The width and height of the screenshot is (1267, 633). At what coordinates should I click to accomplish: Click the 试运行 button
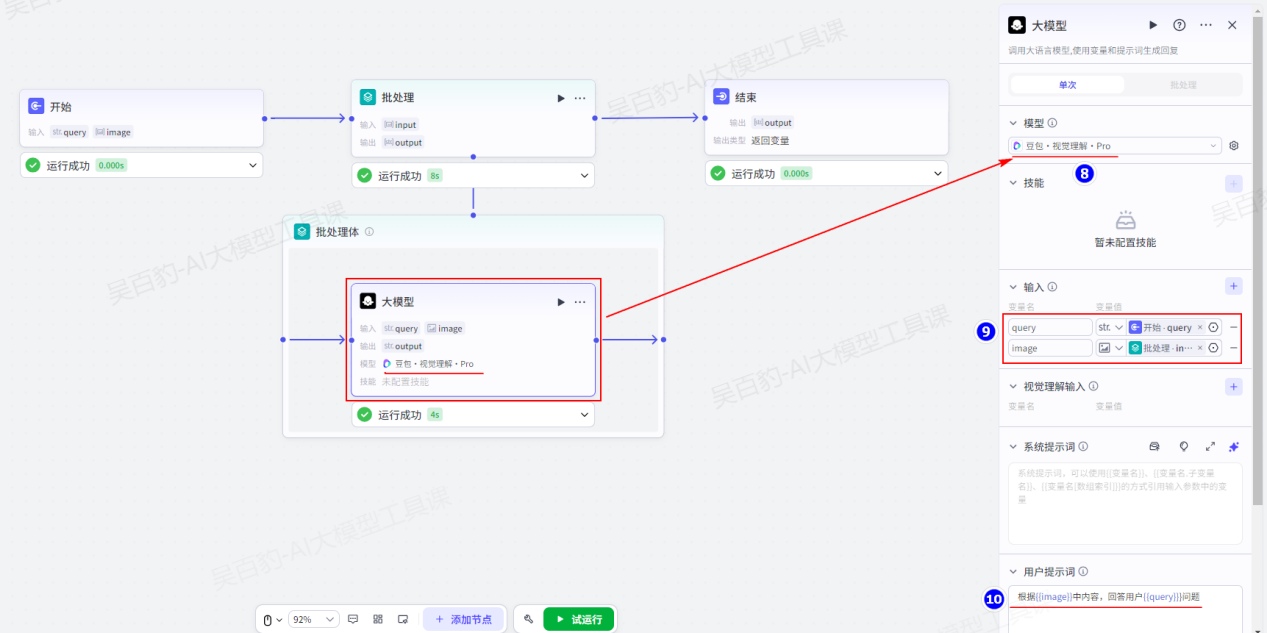pos(578,619)
